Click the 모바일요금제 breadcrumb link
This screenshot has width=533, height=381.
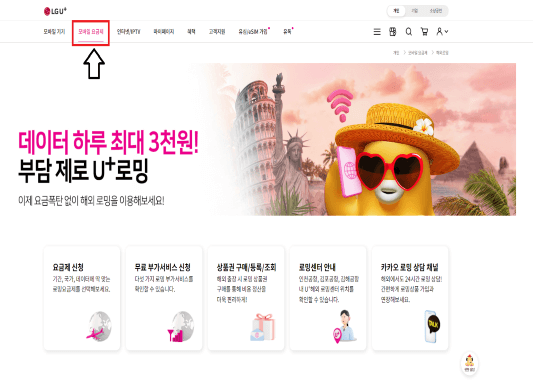417,53
